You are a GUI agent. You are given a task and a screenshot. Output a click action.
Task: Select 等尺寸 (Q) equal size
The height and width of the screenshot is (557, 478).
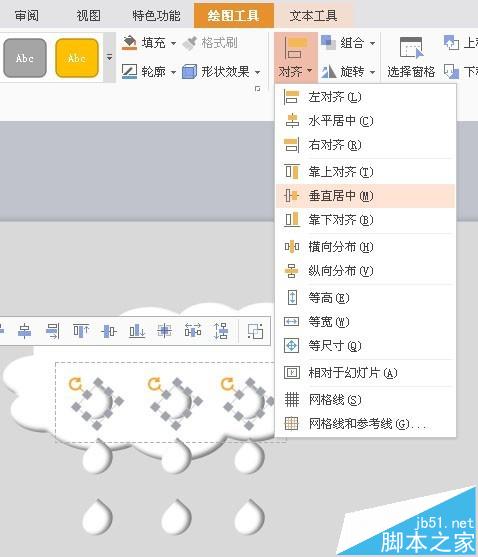365,346
